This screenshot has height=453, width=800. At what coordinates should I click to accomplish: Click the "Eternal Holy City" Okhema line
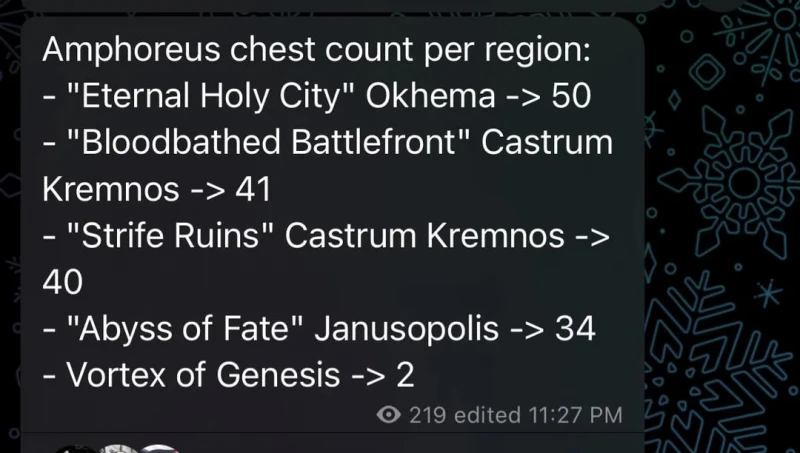pos(316,96)
